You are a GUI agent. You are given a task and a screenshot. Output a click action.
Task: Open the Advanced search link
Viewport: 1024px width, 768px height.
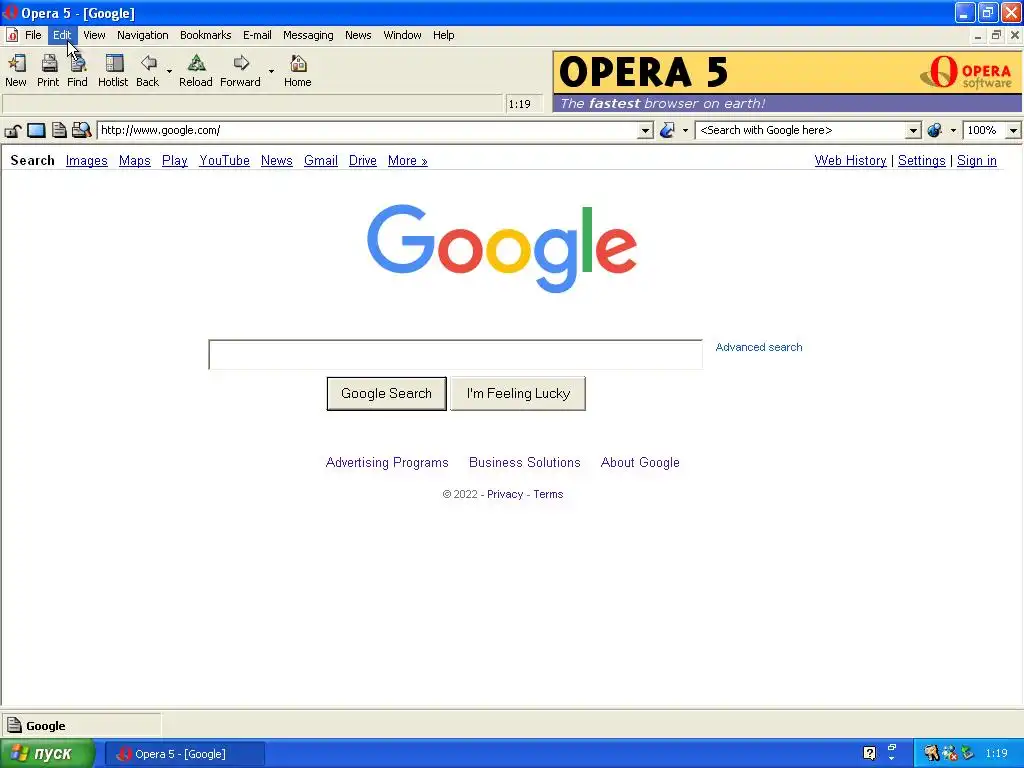tap(759, 347)
